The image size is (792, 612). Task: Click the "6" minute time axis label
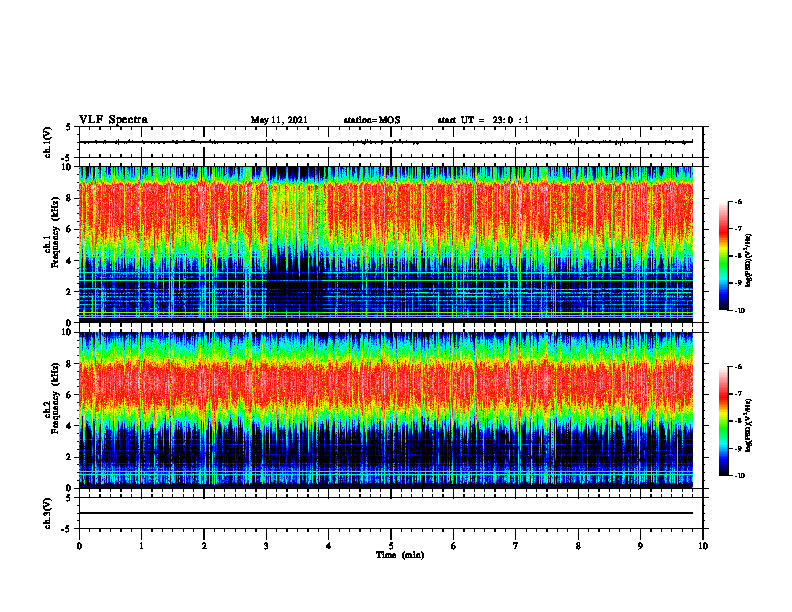tap(454, 546)
